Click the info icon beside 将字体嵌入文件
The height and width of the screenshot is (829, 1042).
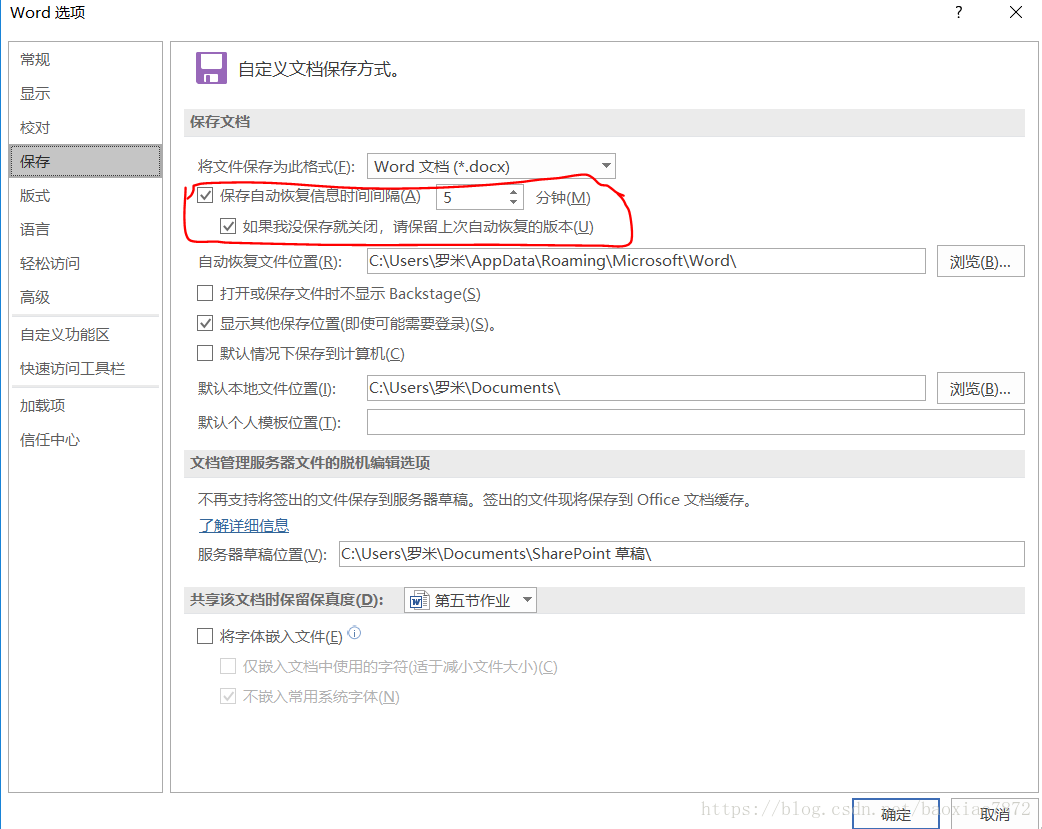tap(355, 633)
